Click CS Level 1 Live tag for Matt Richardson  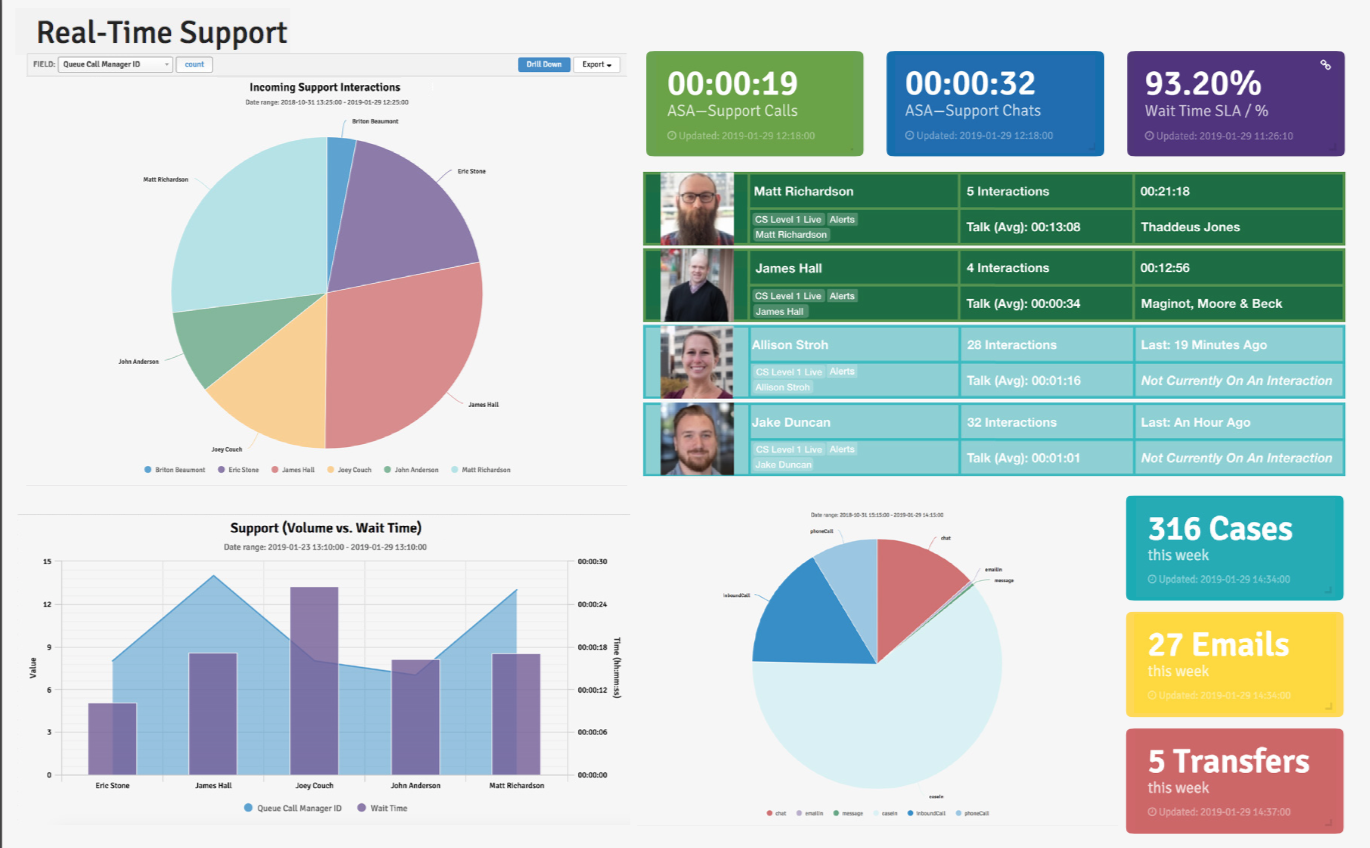pos(788,219)
